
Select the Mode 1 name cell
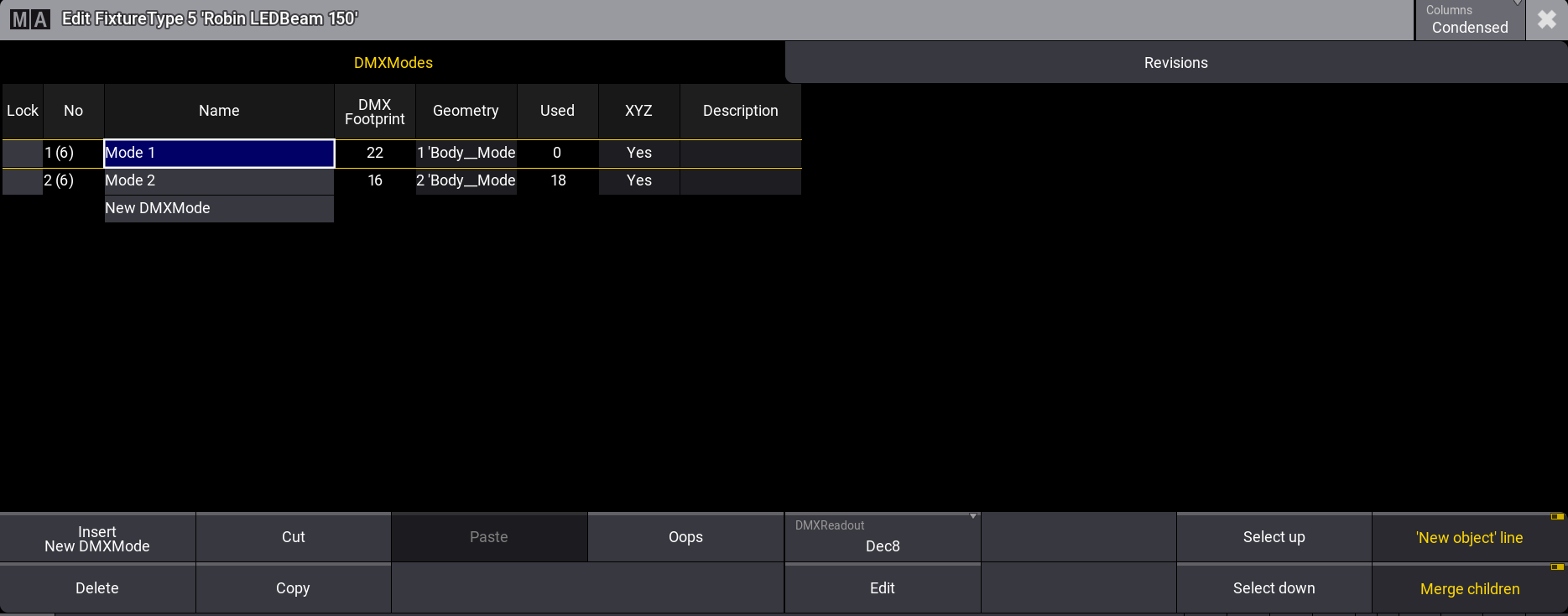tap(219, 153)
